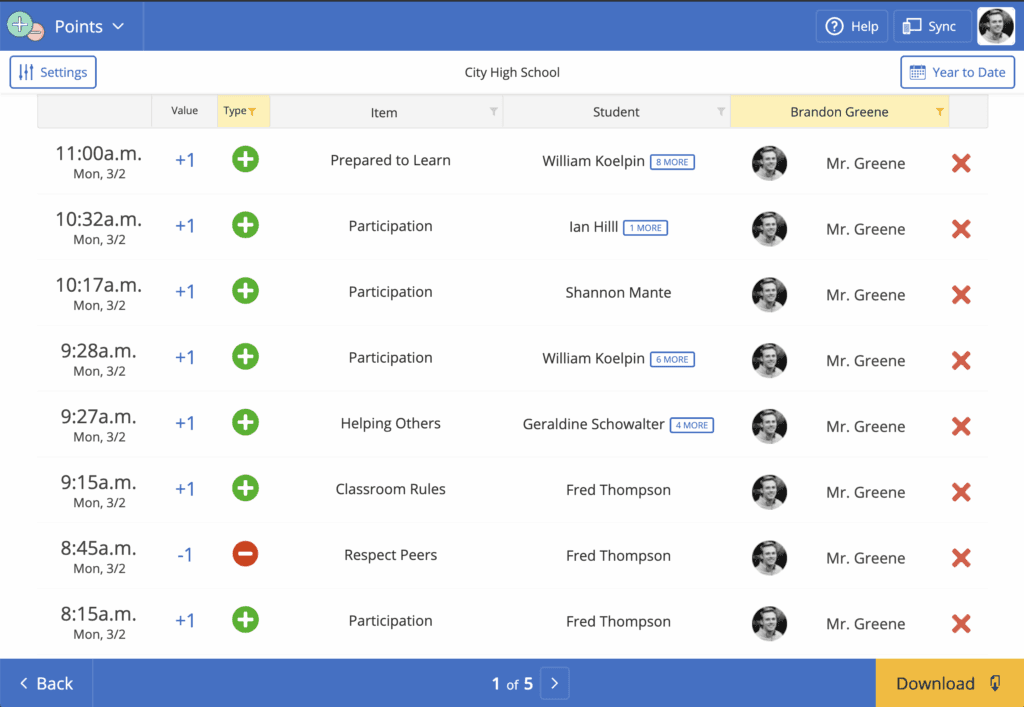This screenshot has width=1024, height=707.
Task: Expand the 6 MORE students badge
Action: point(672,359)
